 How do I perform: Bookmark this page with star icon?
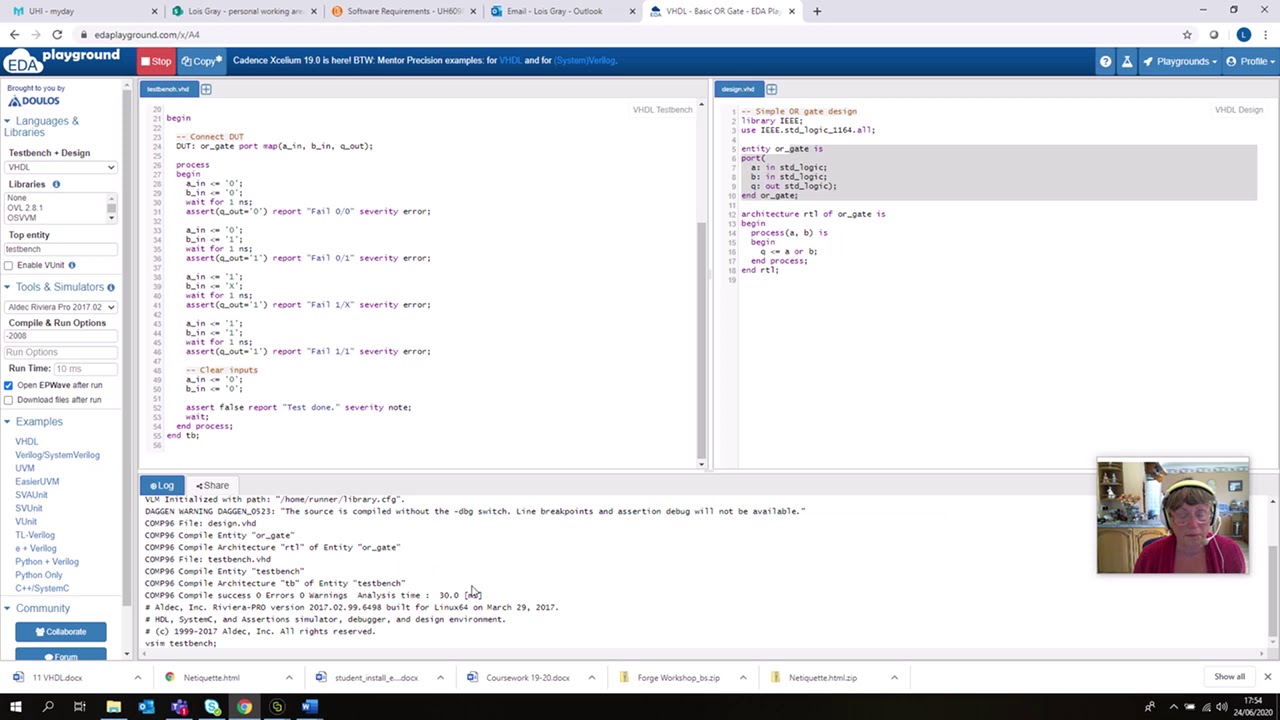[1187, 35]
